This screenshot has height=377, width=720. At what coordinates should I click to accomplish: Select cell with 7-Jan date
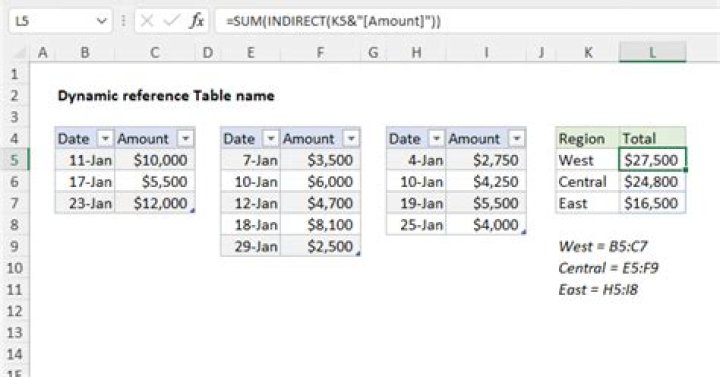click(251, 160)
